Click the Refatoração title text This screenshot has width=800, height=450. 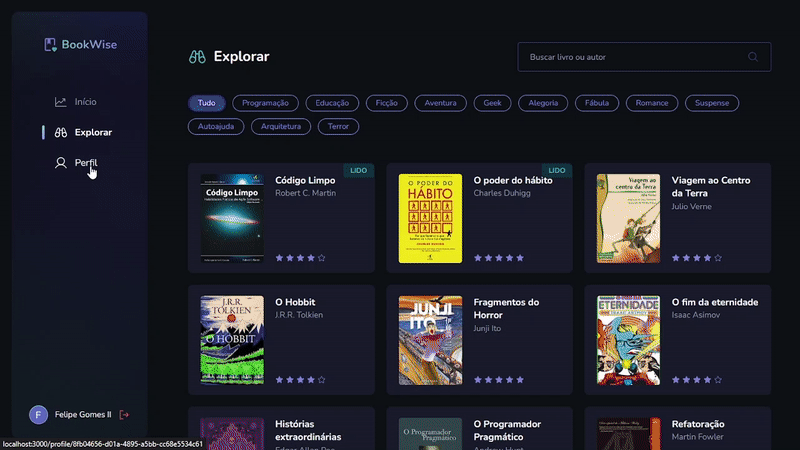698,424
